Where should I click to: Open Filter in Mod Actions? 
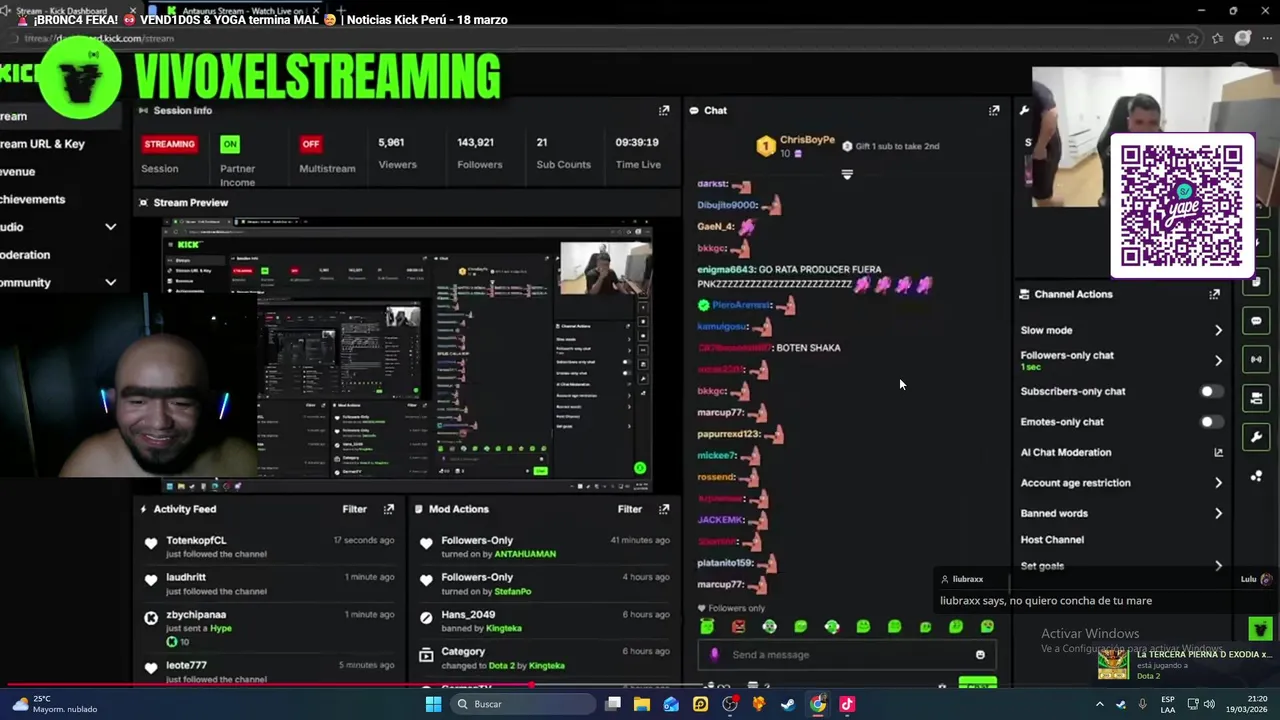click(629, 509)
